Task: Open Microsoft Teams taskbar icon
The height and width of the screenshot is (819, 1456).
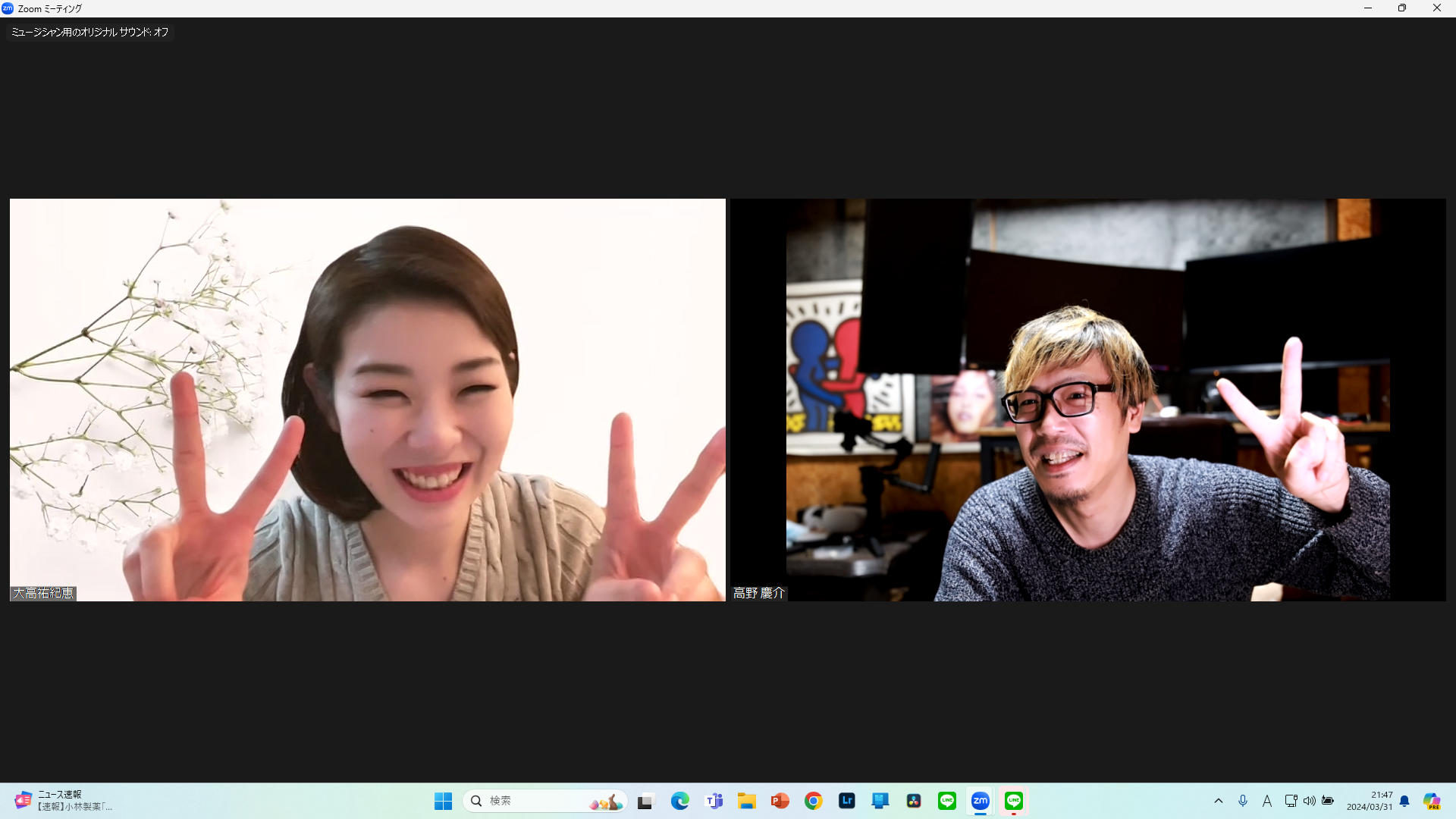Action: pyautogui.click(x=714, y=801)
